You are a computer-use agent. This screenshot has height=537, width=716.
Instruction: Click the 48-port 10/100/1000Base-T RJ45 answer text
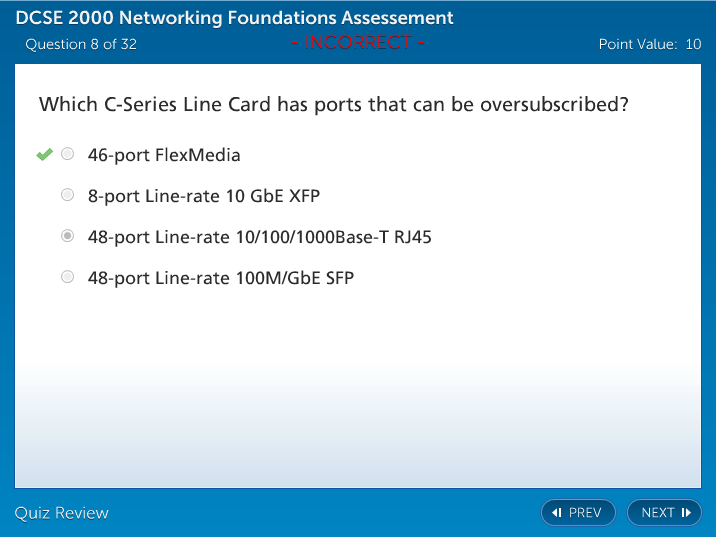click(260, 237)
